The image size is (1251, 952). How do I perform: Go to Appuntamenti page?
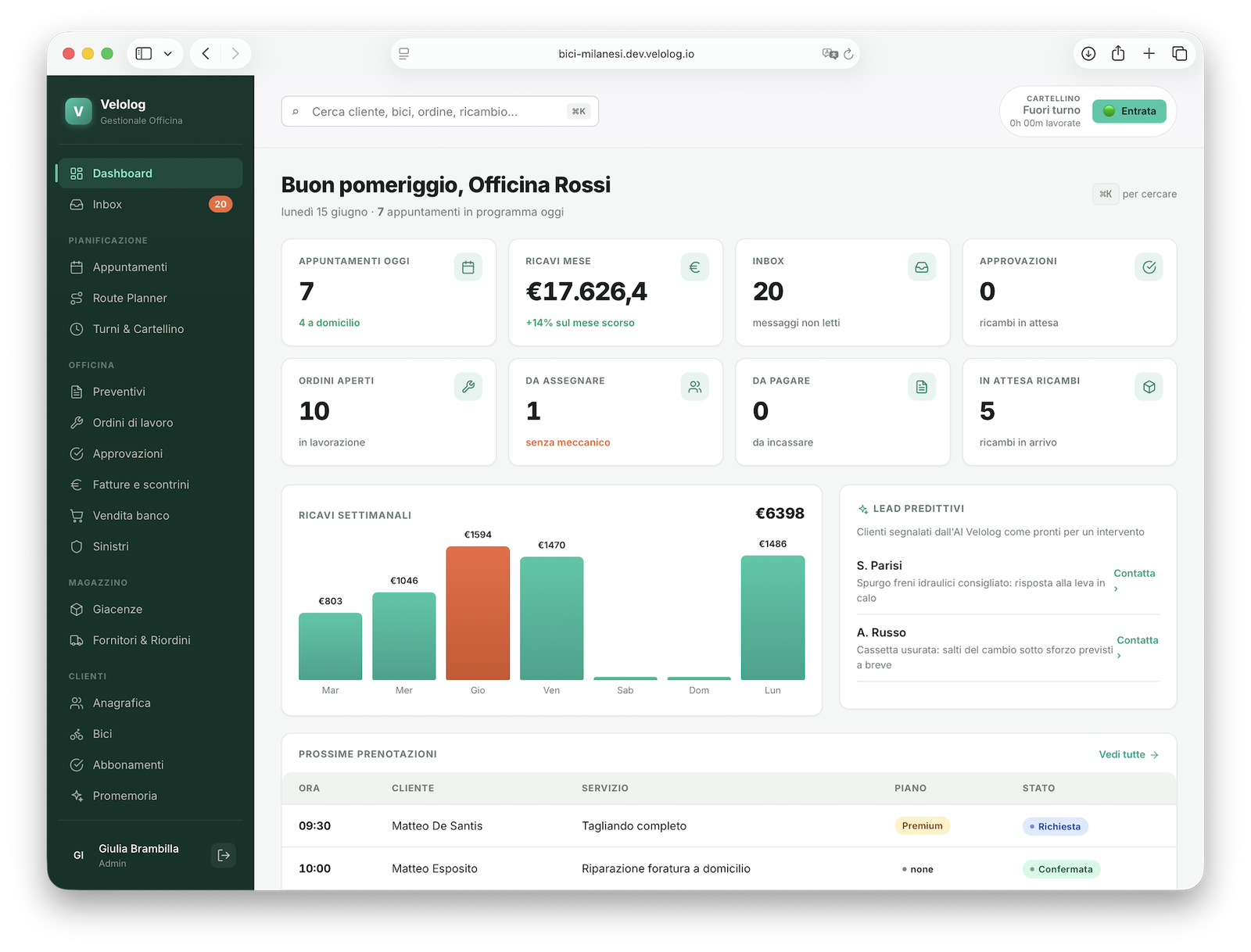(x=150, y=267)
